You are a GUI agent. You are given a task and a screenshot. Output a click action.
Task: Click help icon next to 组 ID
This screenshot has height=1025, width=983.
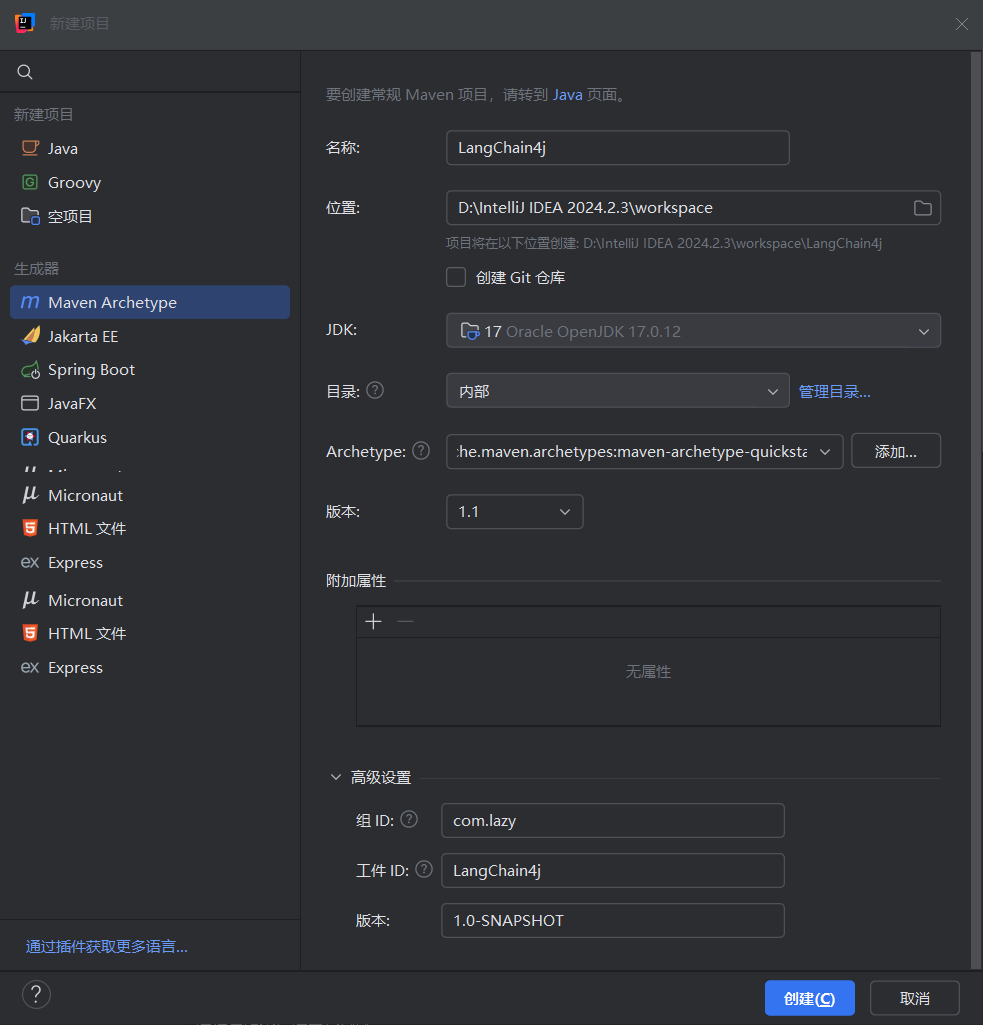[409, 820]
